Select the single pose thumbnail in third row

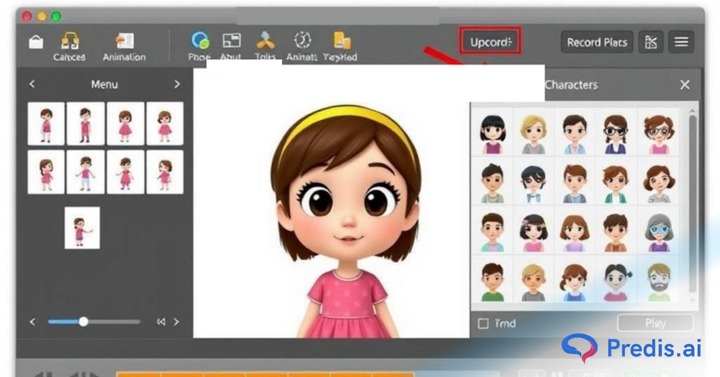point(82,228)
